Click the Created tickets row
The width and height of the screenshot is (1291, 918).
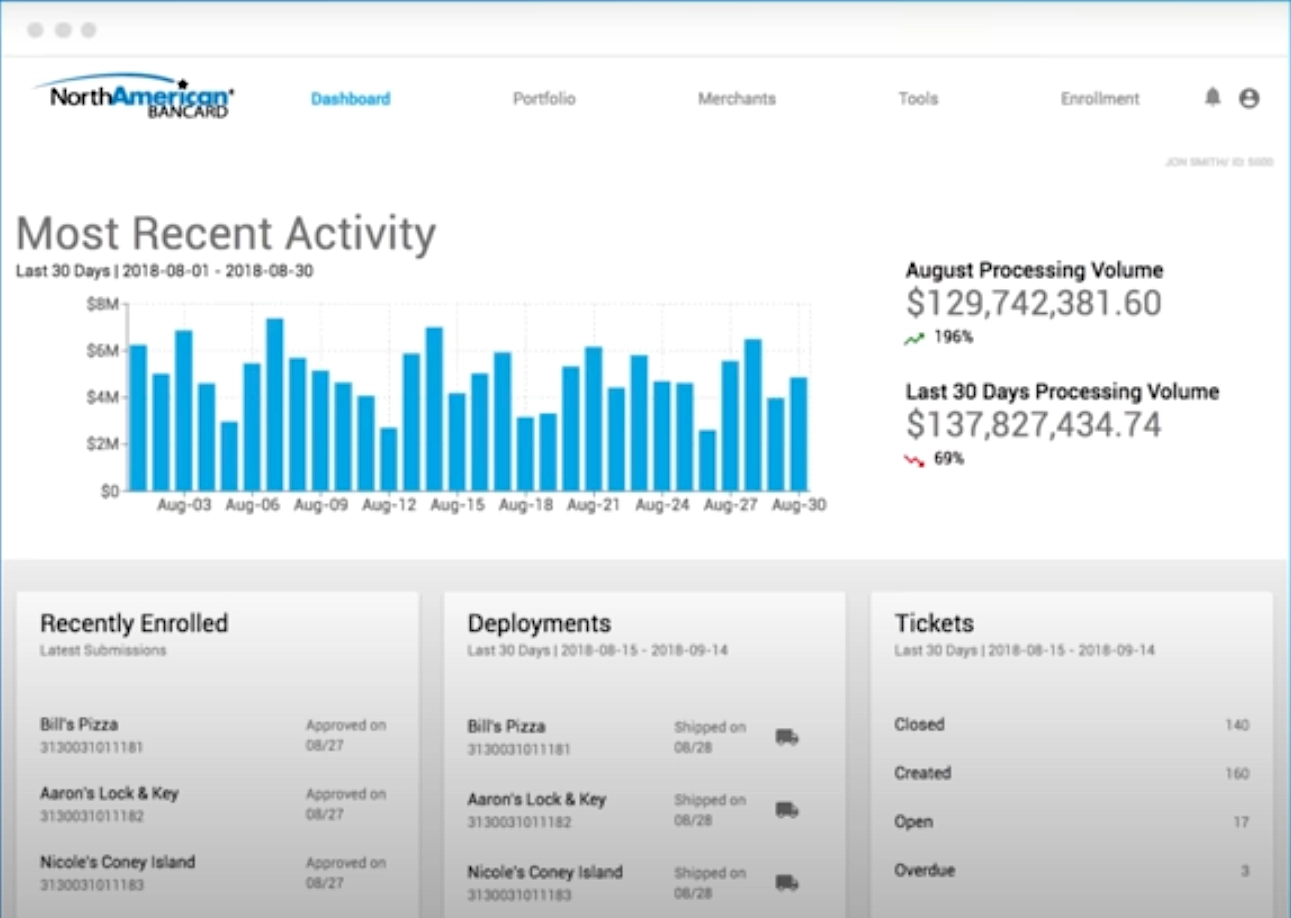click(x=1072, y=773)
